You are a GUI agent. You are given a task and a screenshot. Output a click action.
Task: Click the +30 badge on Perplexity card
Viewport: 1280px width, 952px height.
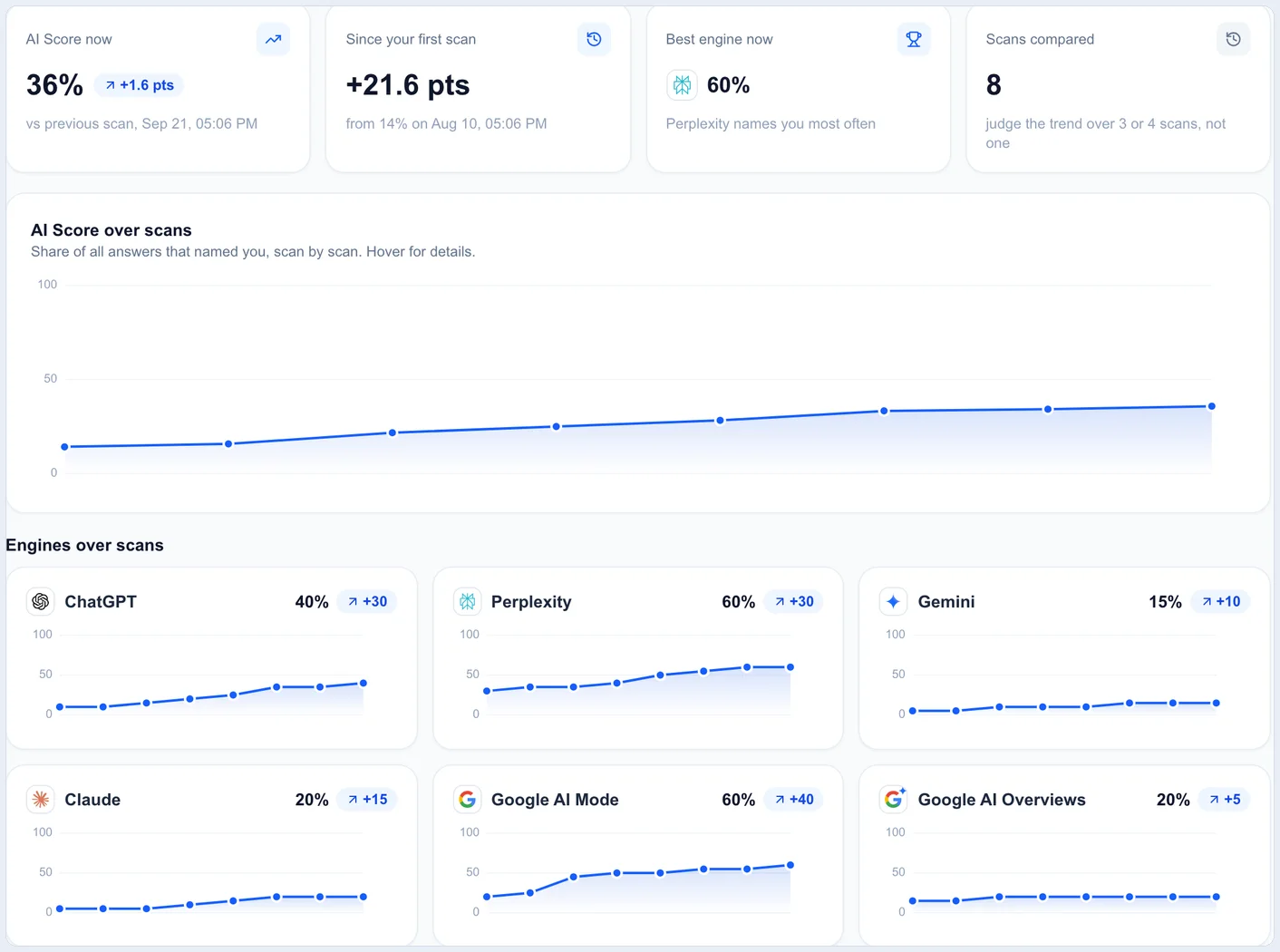pyautogui.click(x=793, y=601)
